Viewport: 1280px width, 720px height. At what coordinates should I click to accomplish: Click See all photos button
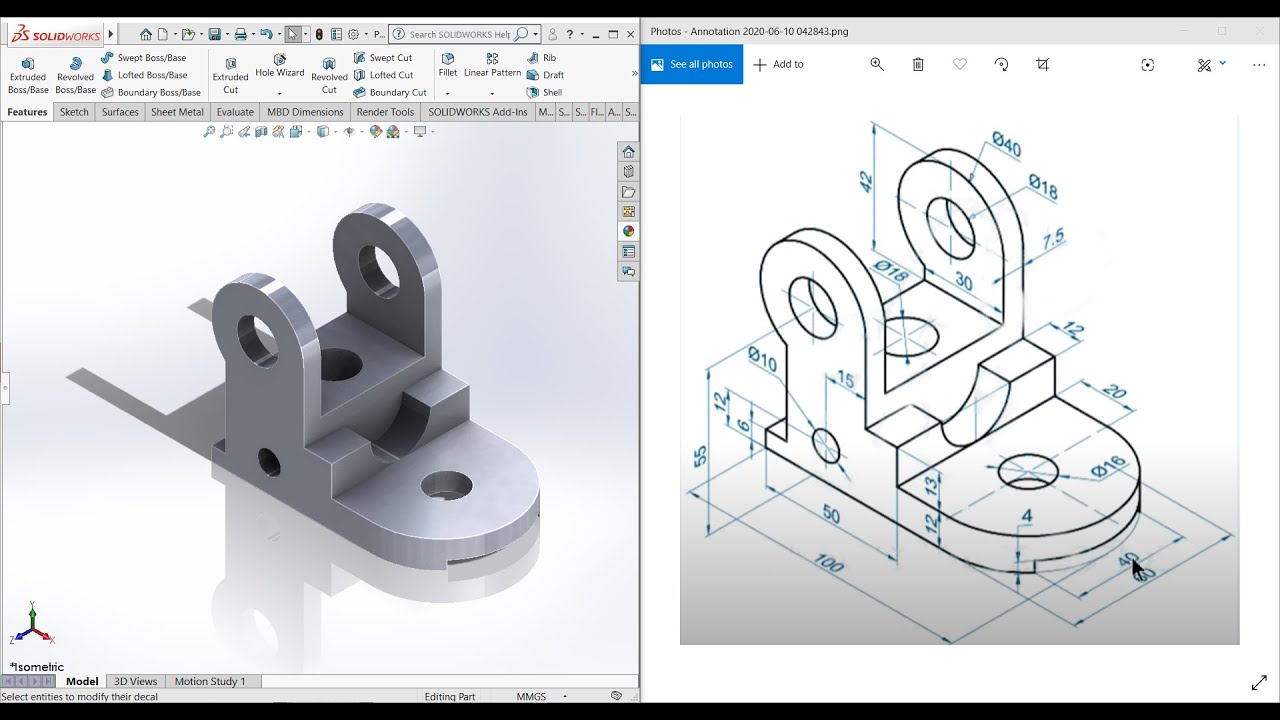point(692,64)
